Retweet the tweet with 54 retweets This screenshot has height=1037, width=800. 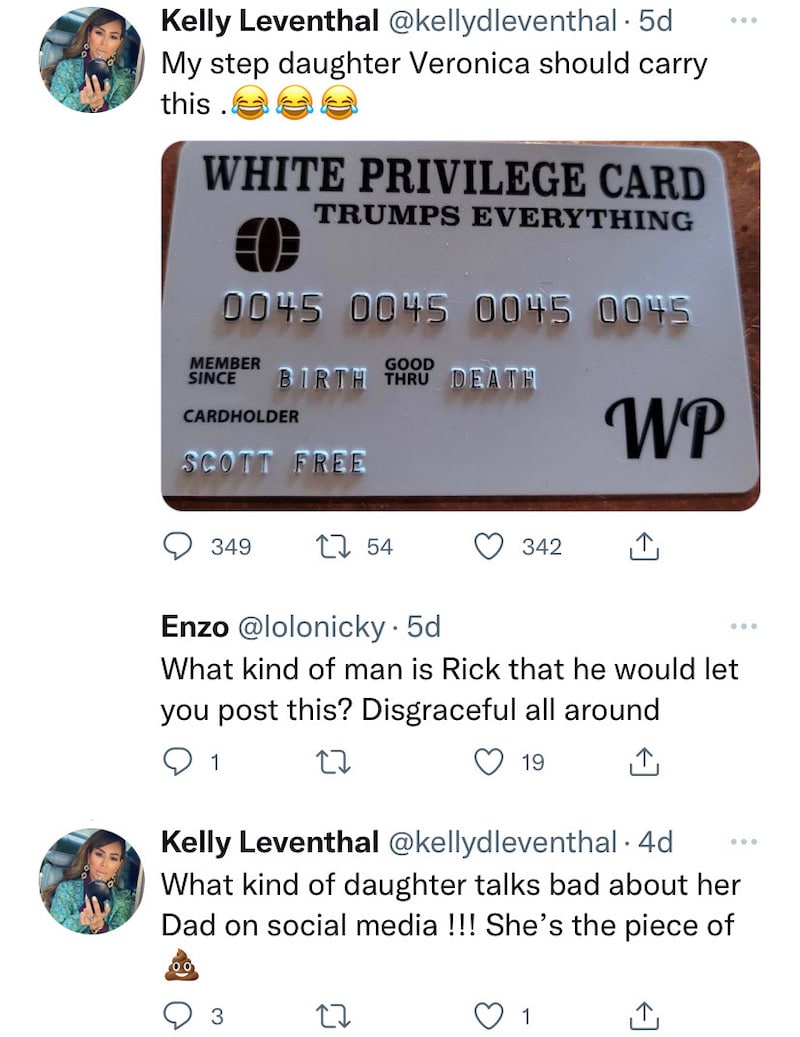point(333,546)
